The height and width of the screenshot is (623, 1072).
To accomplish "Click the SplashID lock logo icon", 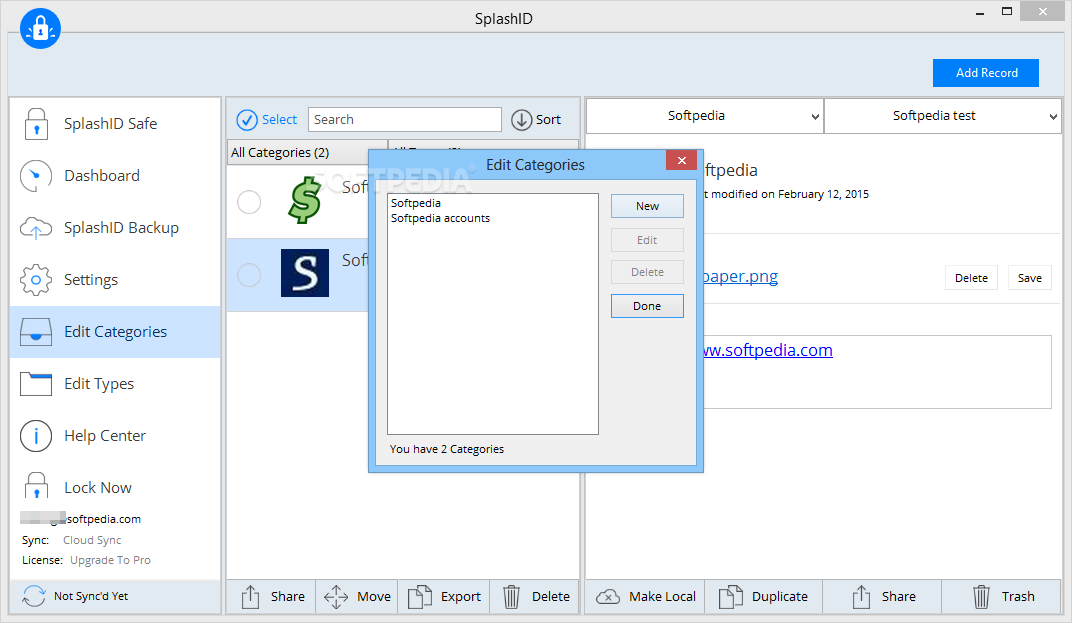I will click(40, 29).
